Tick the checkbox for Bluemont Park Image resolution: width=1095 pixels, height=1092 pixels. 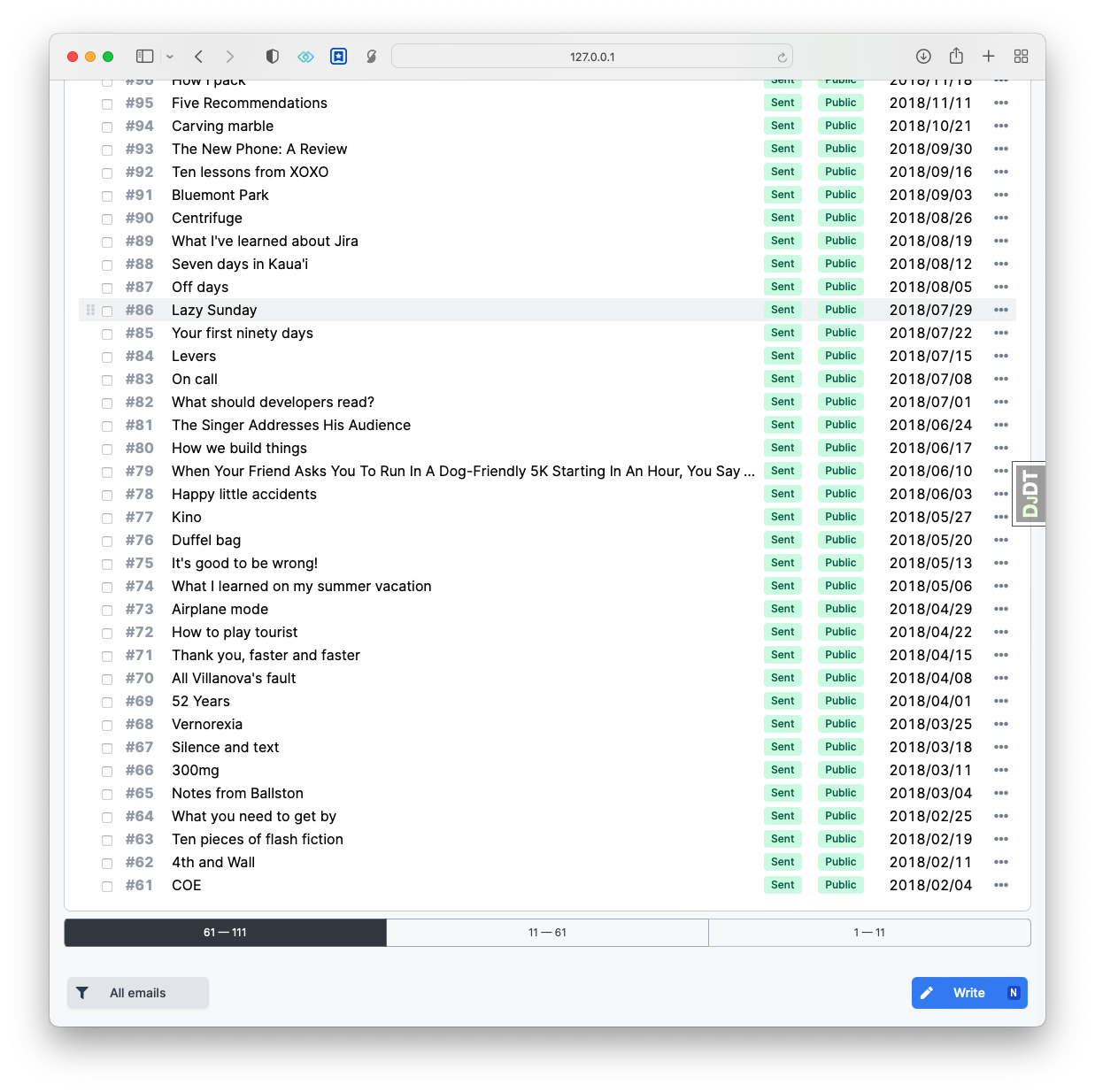click(107, 196)
